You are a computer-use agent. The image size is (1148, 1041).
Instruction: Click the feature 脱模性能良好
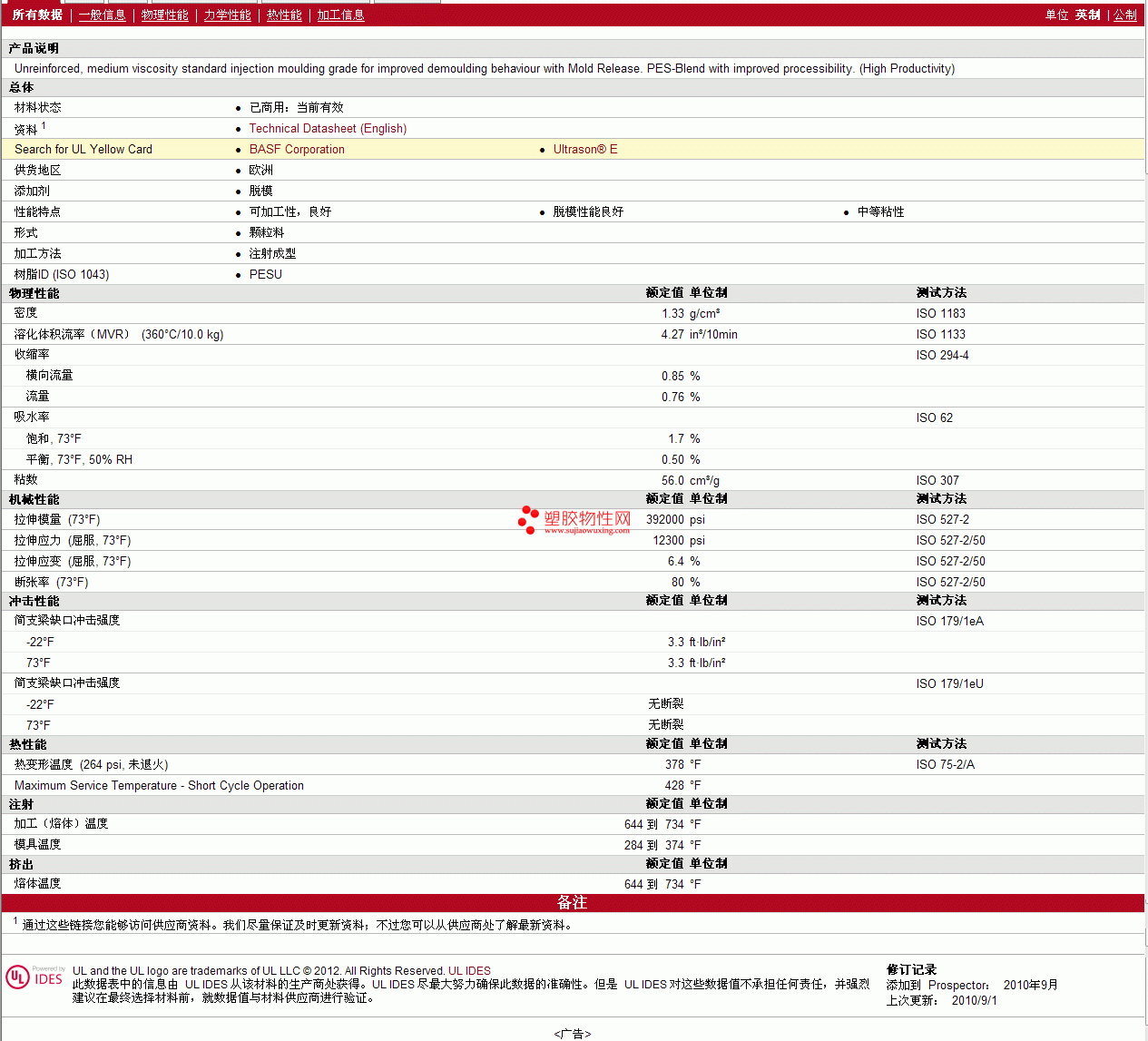click(588, 212)
